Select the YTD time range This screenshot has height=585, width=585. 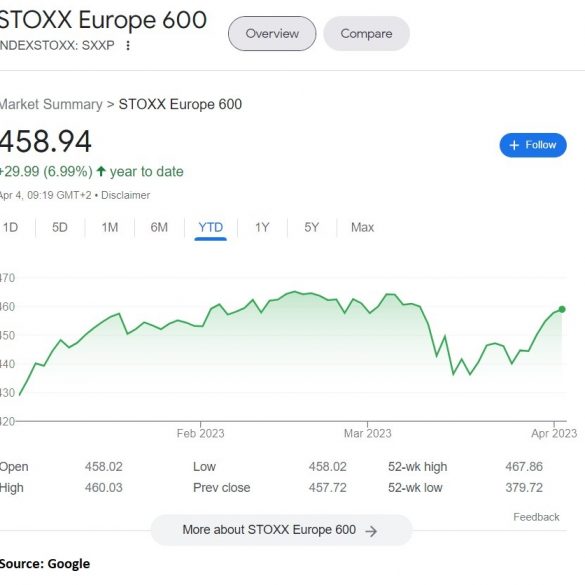tap(210, 227)
